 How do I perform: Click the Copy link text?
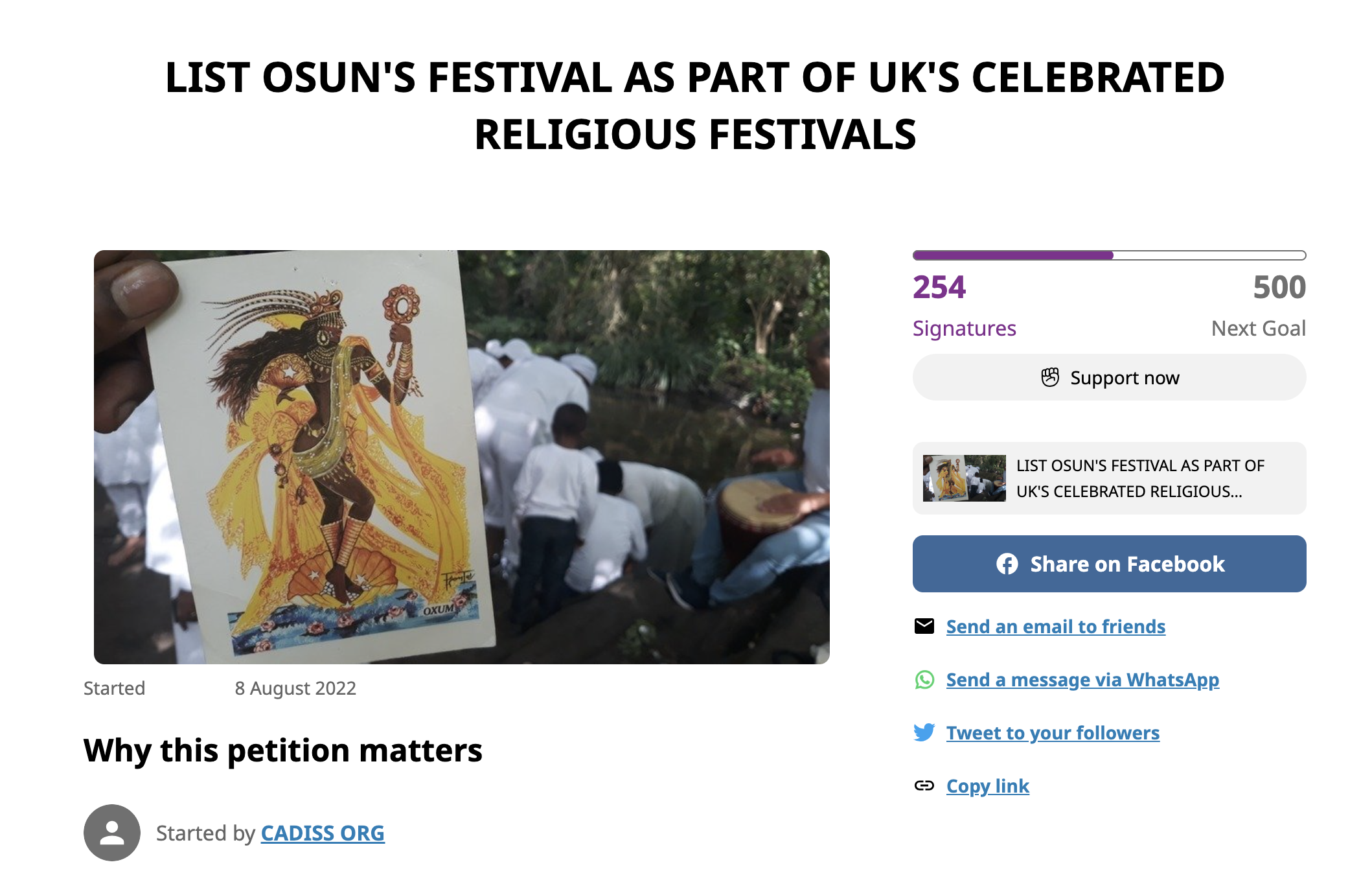click(987, 785)
